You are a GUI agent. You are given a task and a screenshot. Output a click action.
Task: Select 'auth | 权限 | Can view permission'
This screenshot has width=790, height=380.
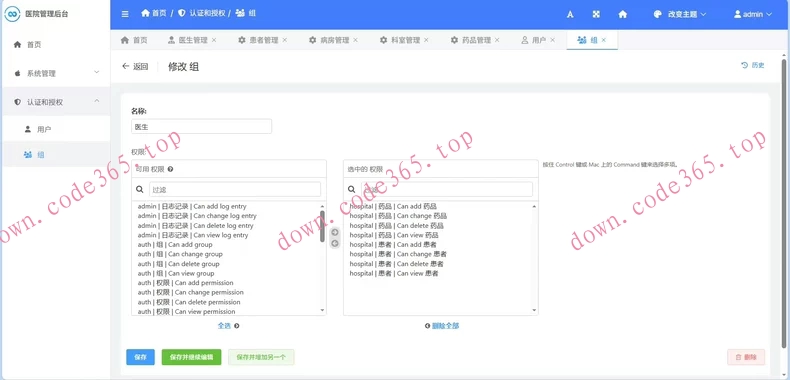186,311
